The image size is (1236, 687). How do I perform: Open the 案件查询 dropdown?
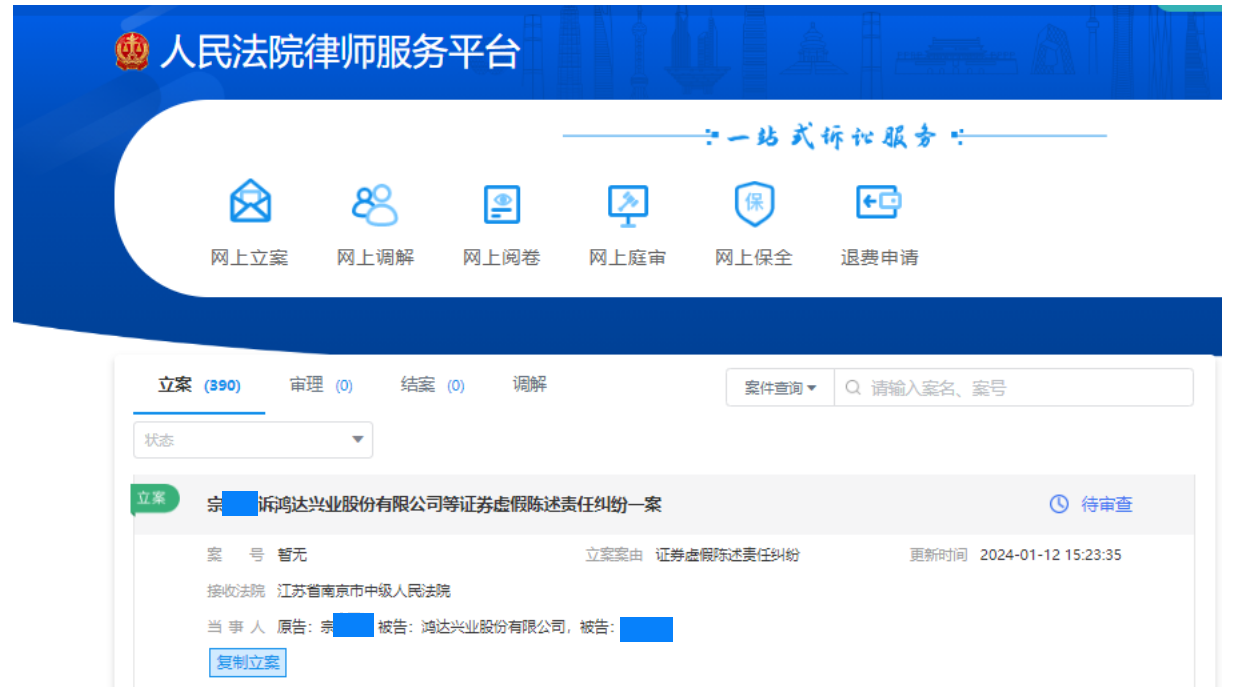[x=780, y=388]
